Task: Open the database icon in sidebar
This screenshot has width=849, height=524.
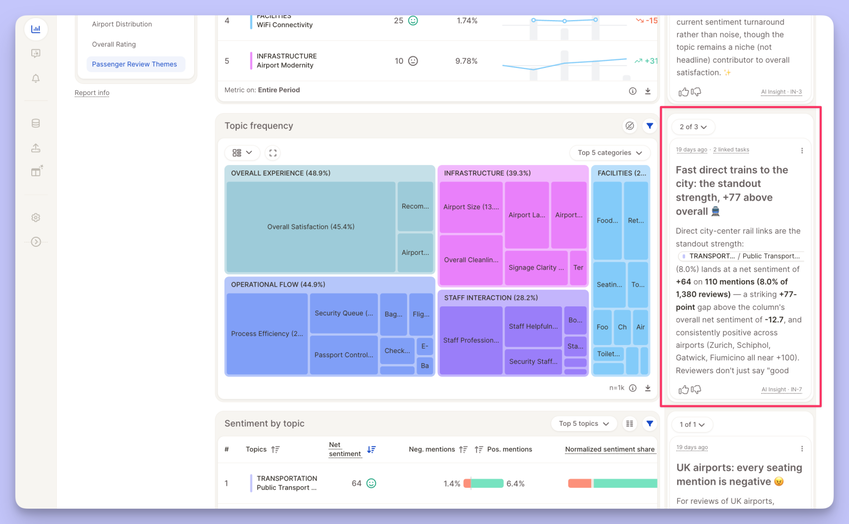Action: click(36, 123)
